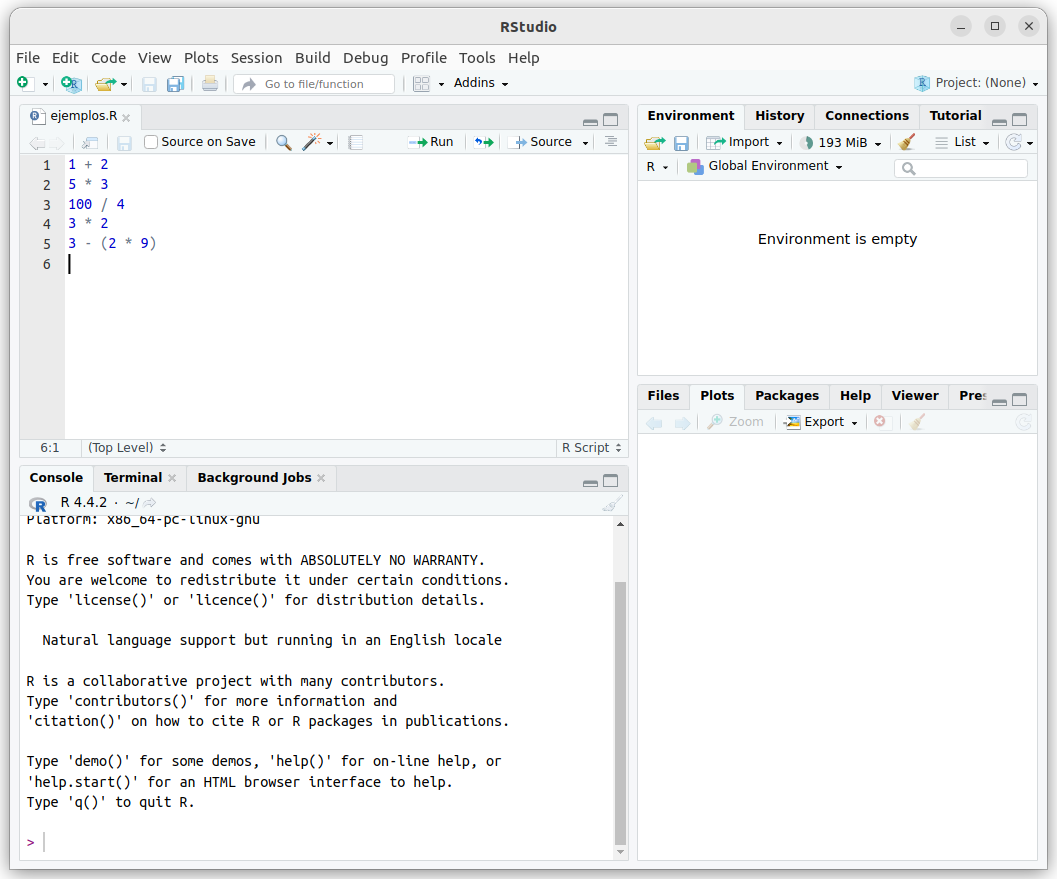
Task: Show in new window icon in editor
Action: [x=90, y=142]
